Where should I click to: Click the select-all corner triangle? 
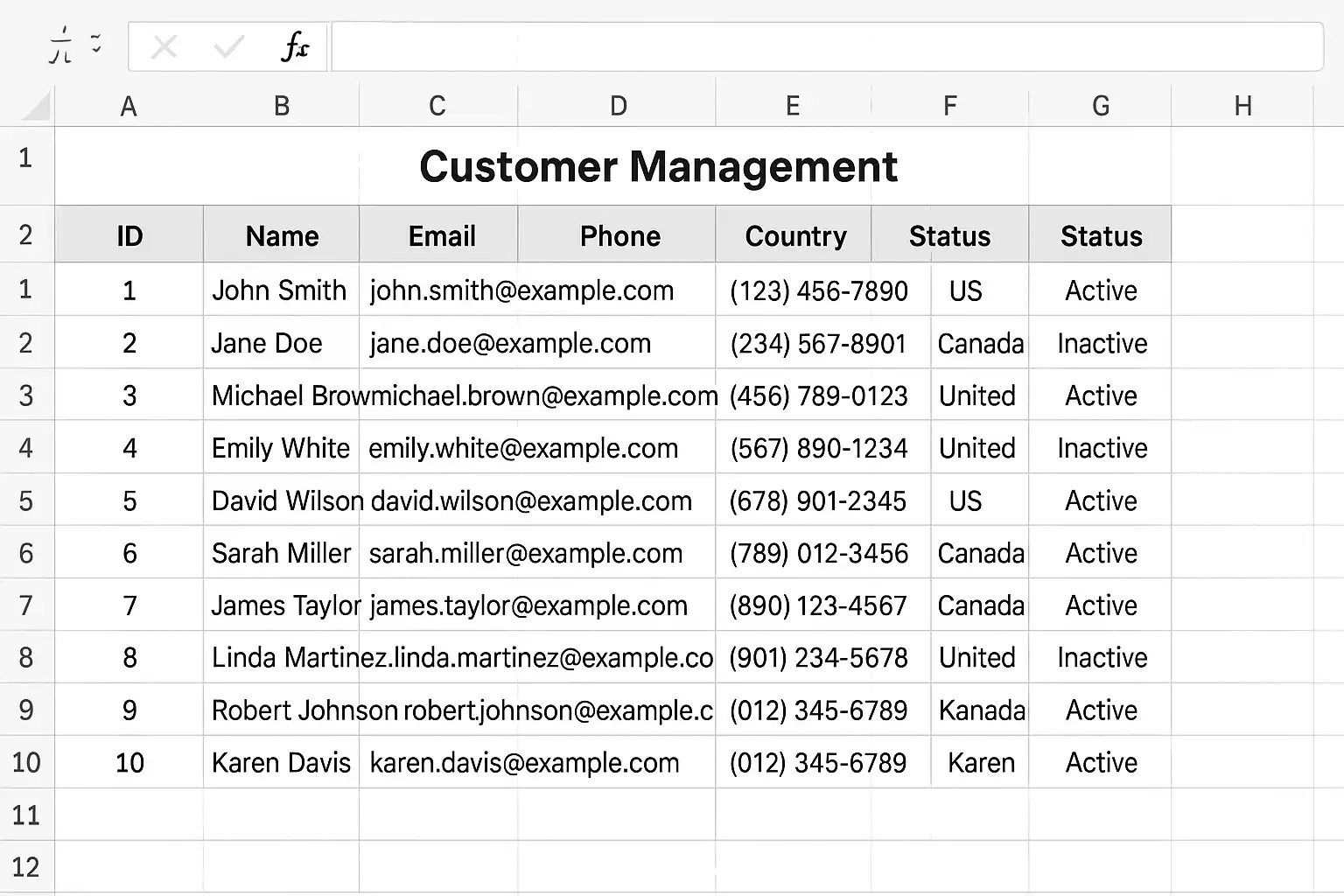[36, 107]
